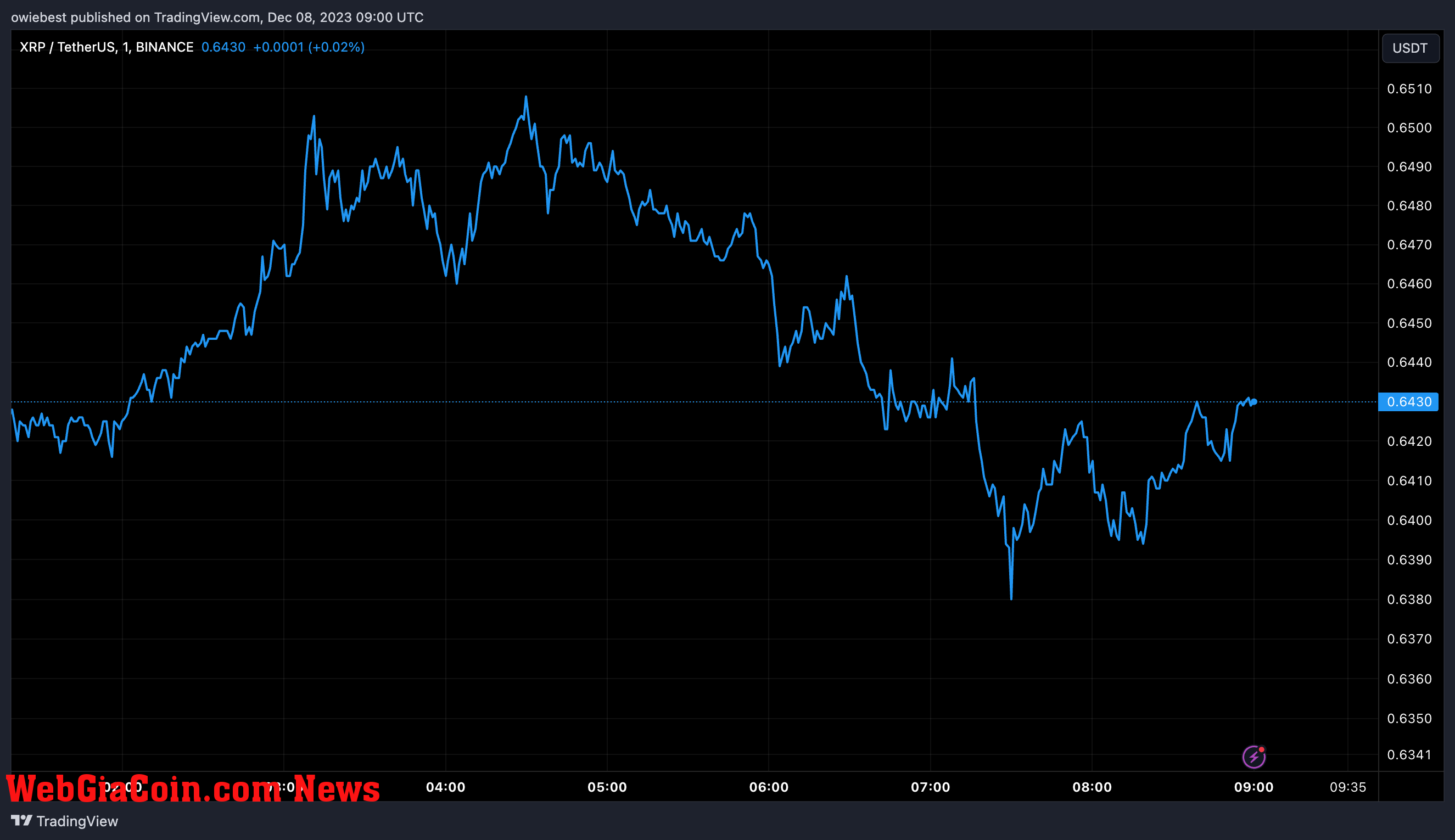Click the 04:00 time axis label

tap(445, 787)
